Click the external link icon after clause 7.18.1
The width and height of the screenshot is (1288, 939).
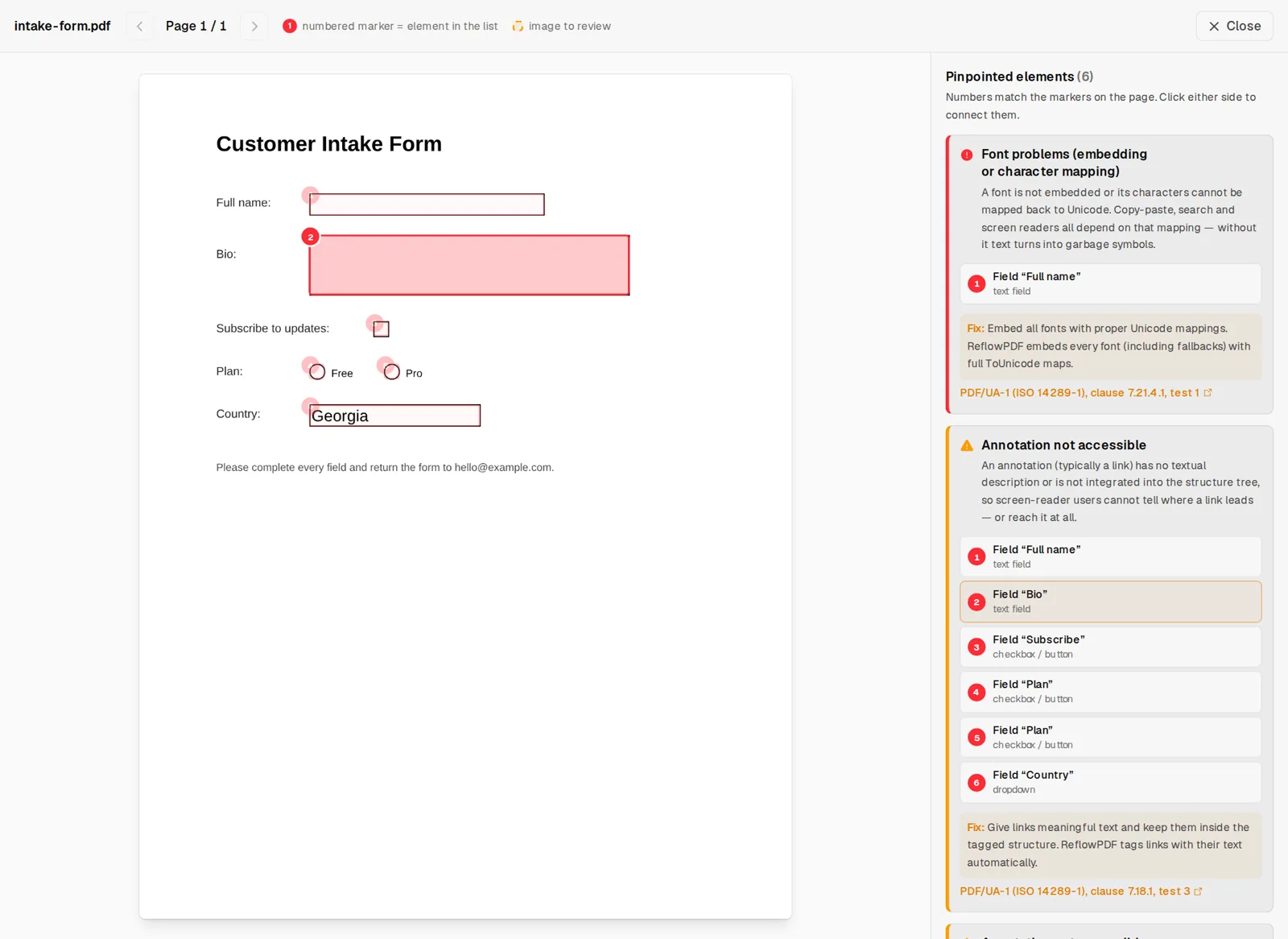tap(1198, 891)
